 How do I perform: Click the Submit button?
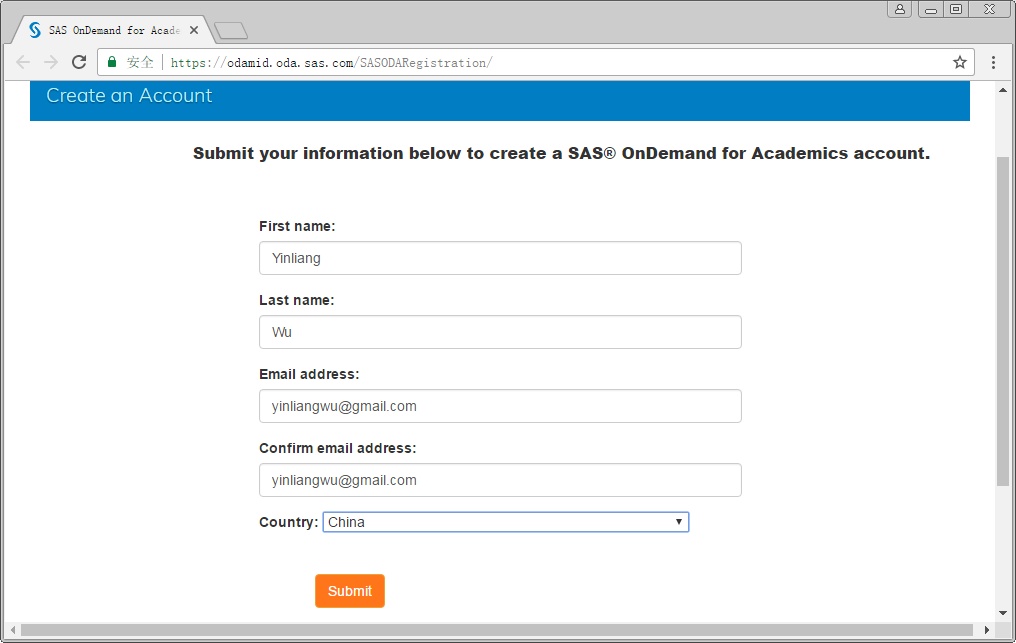(349, 591)
